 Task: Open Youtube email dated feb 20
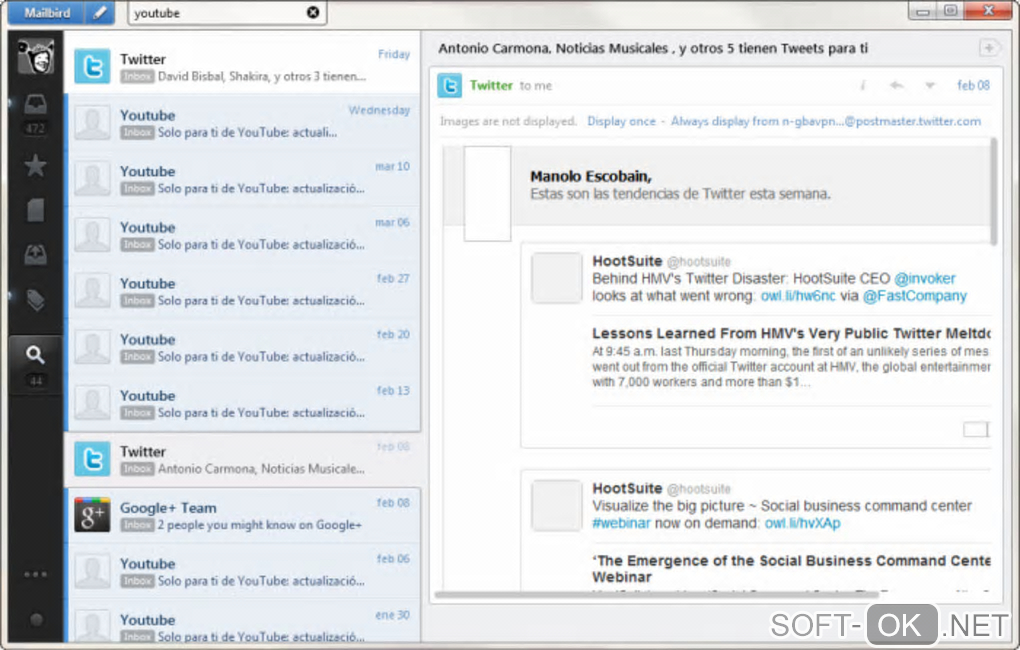(x=243, y=347)
